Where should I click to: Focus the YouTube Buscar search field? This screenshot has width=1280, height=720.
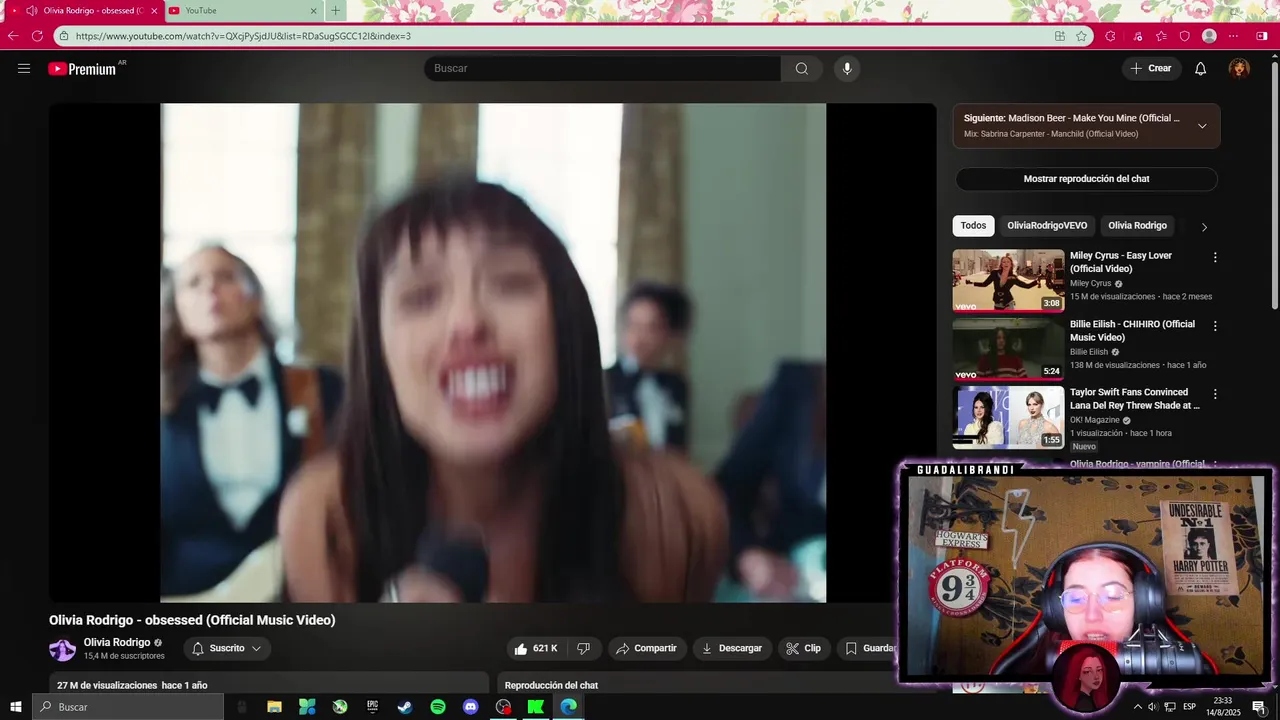[x=603, y=68]
